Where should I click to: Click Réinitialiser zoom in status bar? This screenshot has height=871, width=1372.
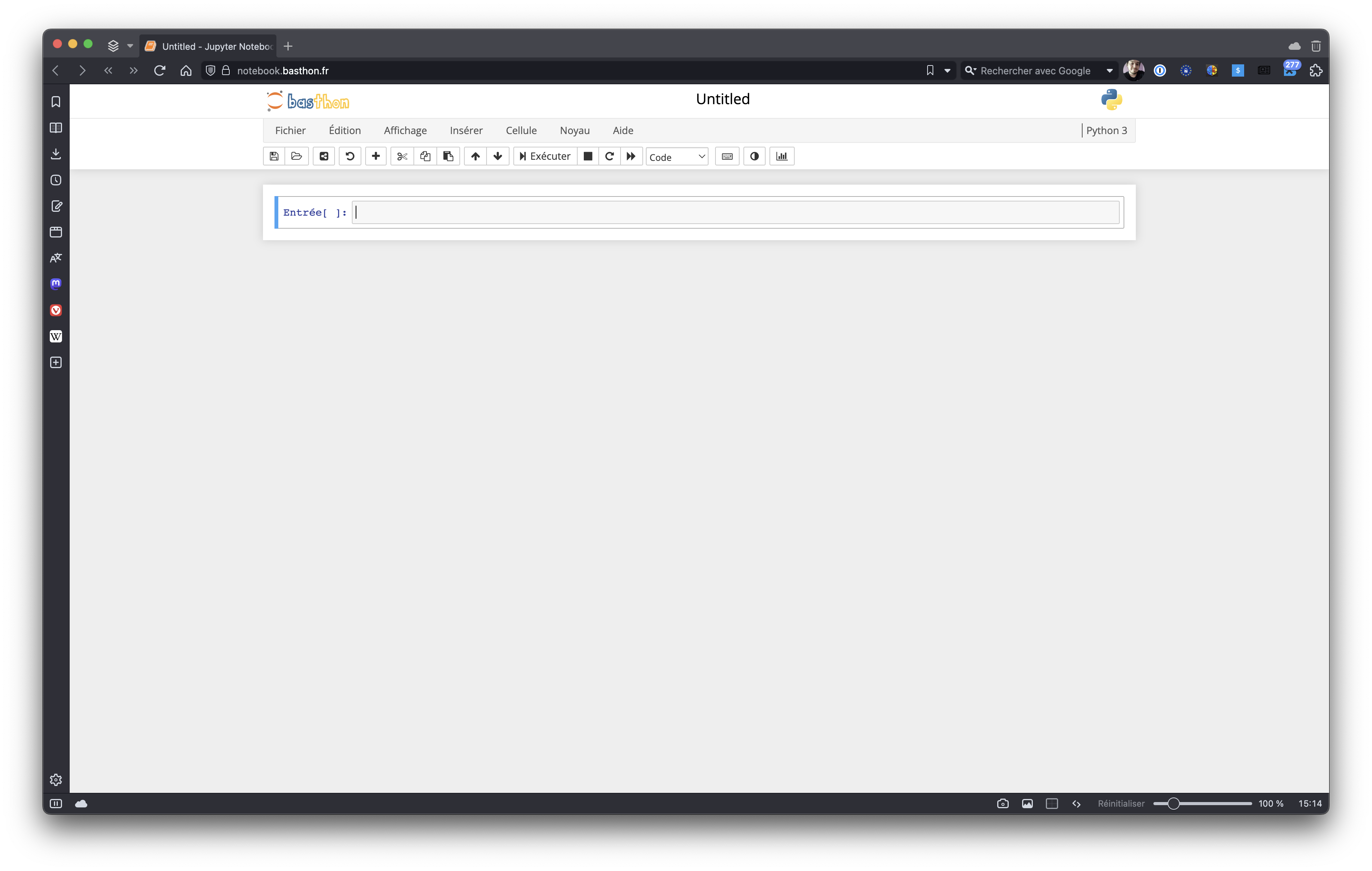coord(1121,804)
